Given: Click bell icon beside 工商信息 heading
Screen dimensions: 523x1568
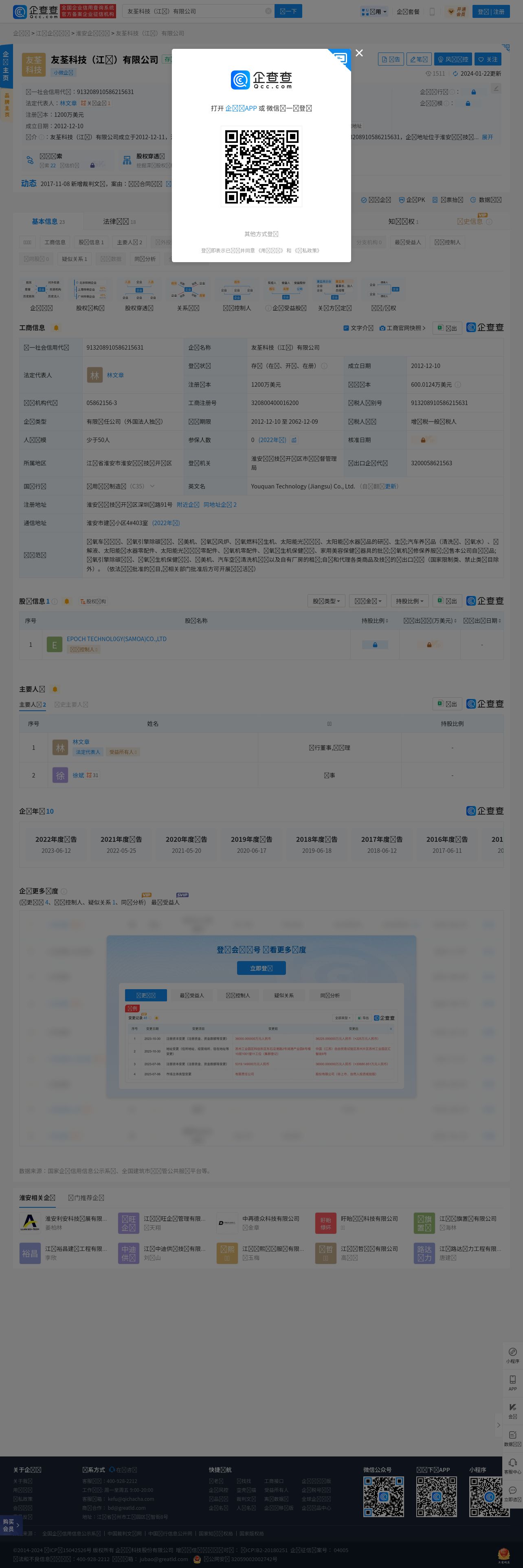Looking at the screenshot, I should point(56,327).
